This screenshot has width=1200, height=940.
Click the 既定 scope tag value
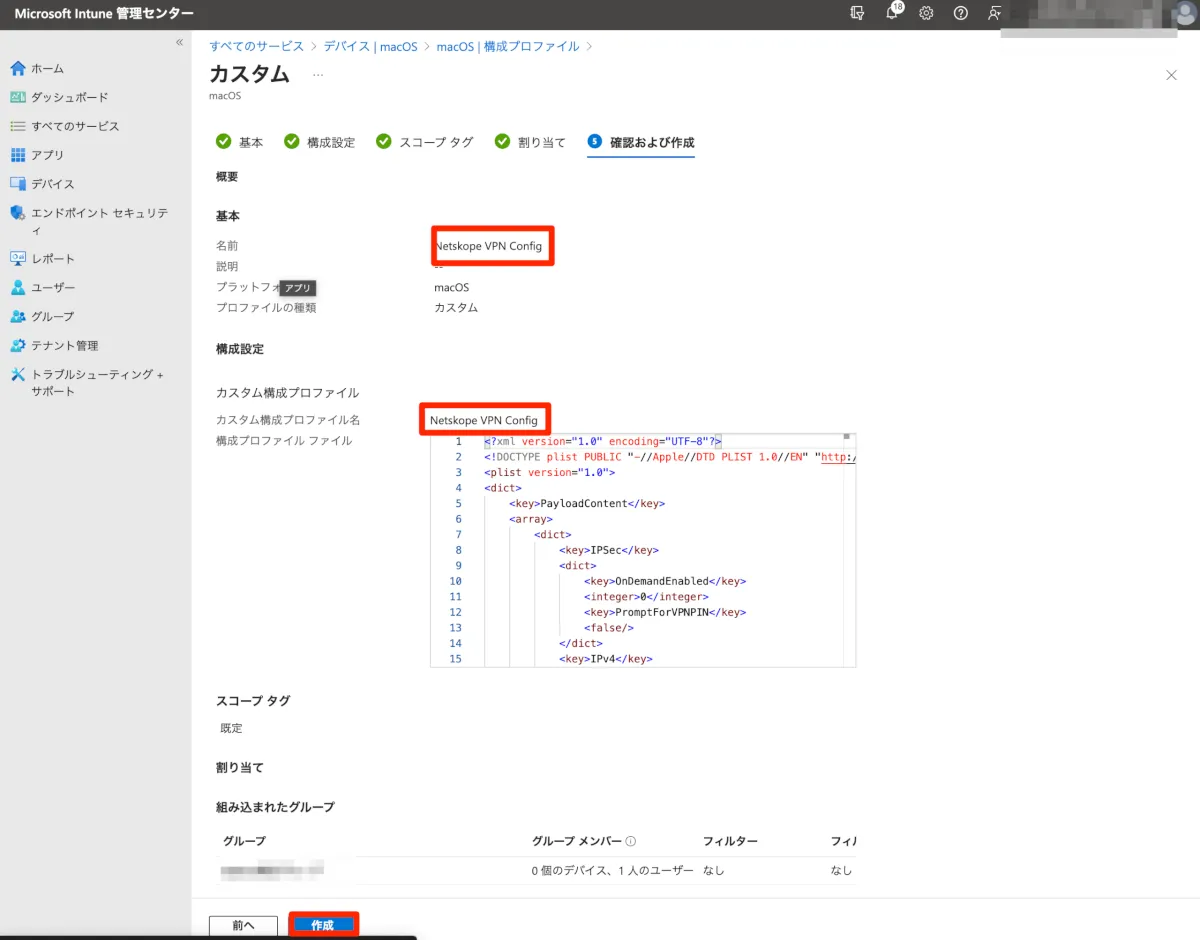(231, 728)
